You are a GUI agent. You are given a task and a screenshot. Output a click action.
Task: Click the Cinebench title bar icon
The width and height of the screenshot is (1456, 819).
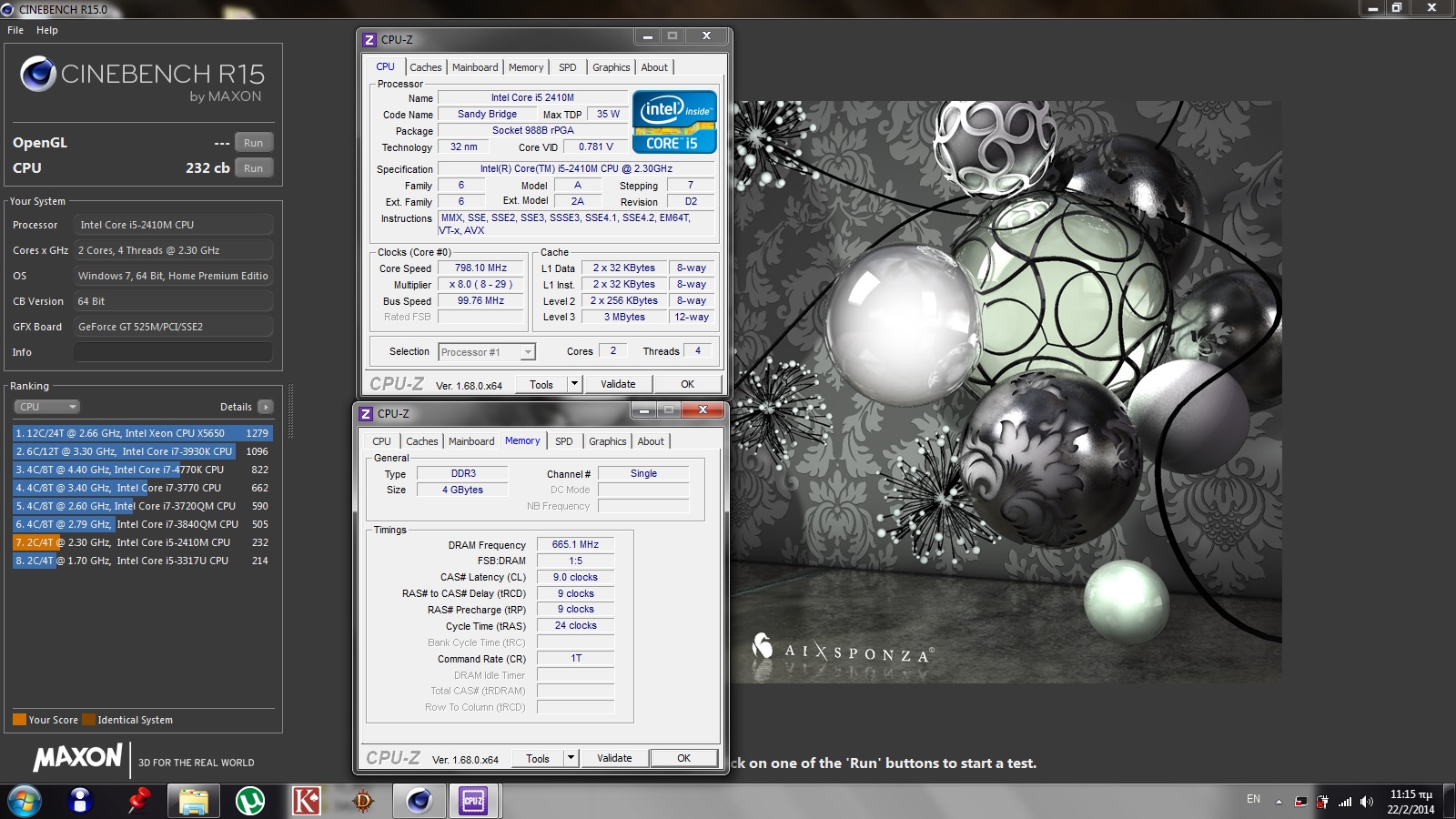[8, 9]
